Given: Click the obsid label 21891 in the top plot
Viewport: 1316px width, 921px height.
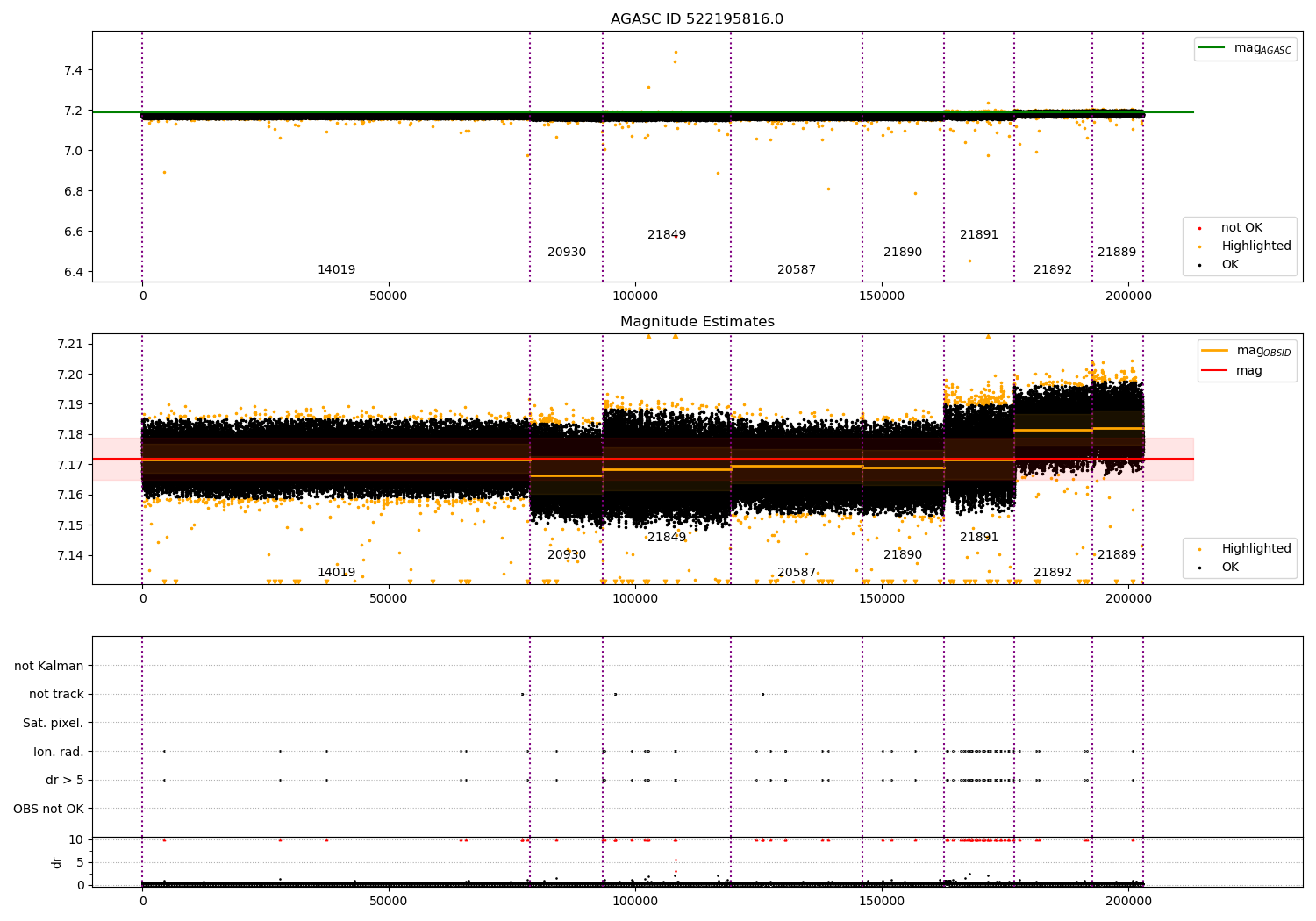Looking at the screenshot, I should 979,235.
